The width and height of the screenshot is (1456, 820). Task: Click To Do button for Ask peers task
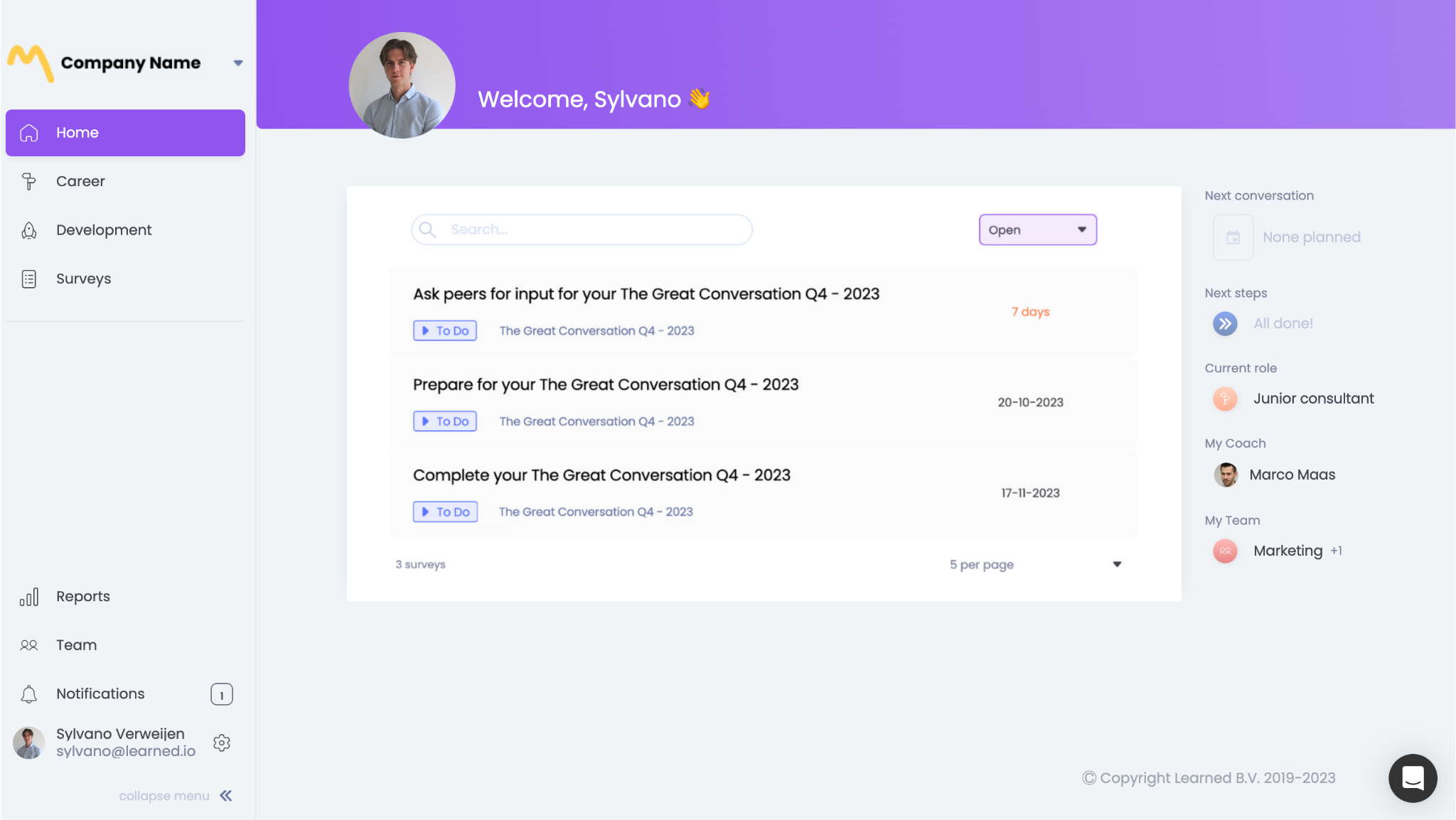point(445,330)
